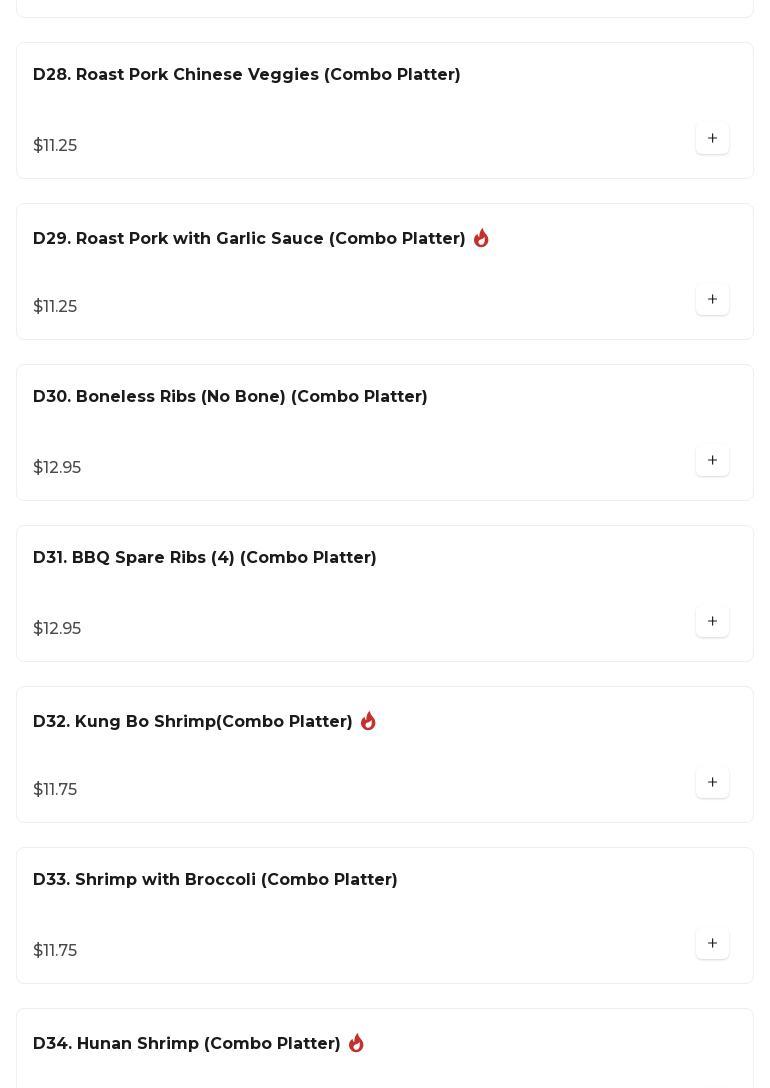Screen dimensions: 770x1088
Task: Click the $12.95 price of BBQ Spare Ribs
Action: (x=57, y=629)
